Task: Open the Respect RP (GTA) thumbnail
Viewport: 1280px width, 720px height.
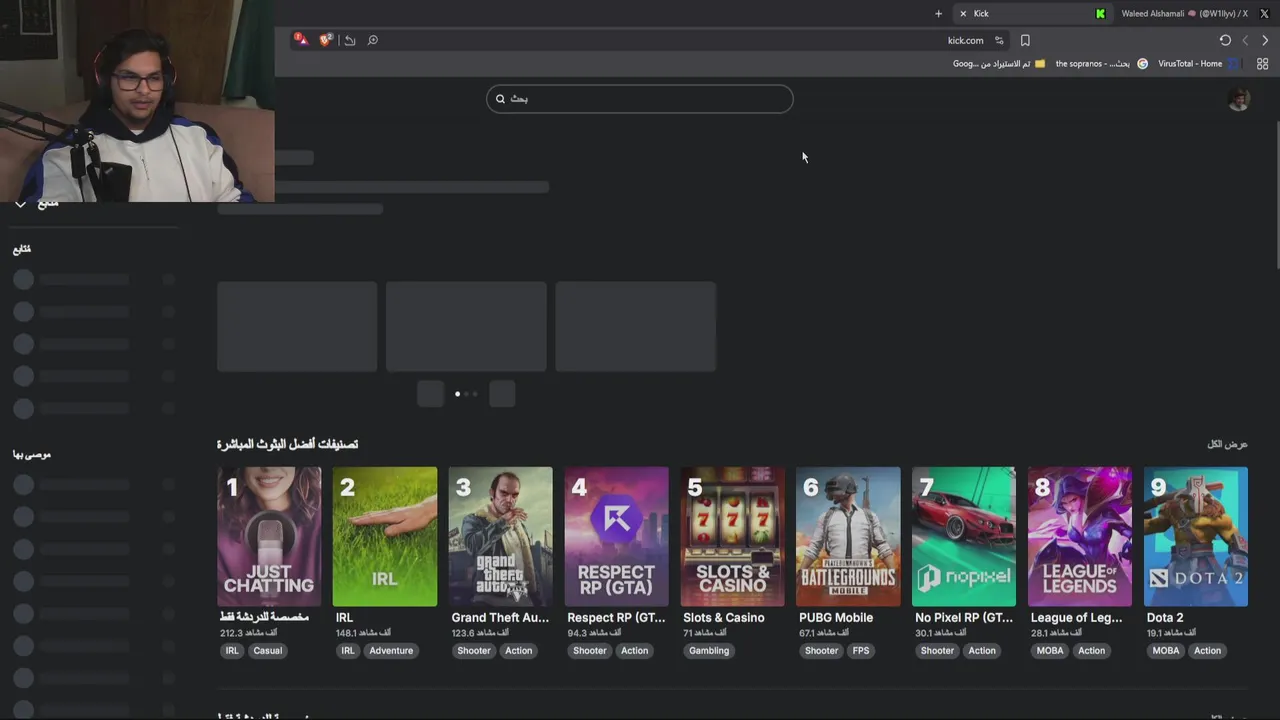Action: 617,536
